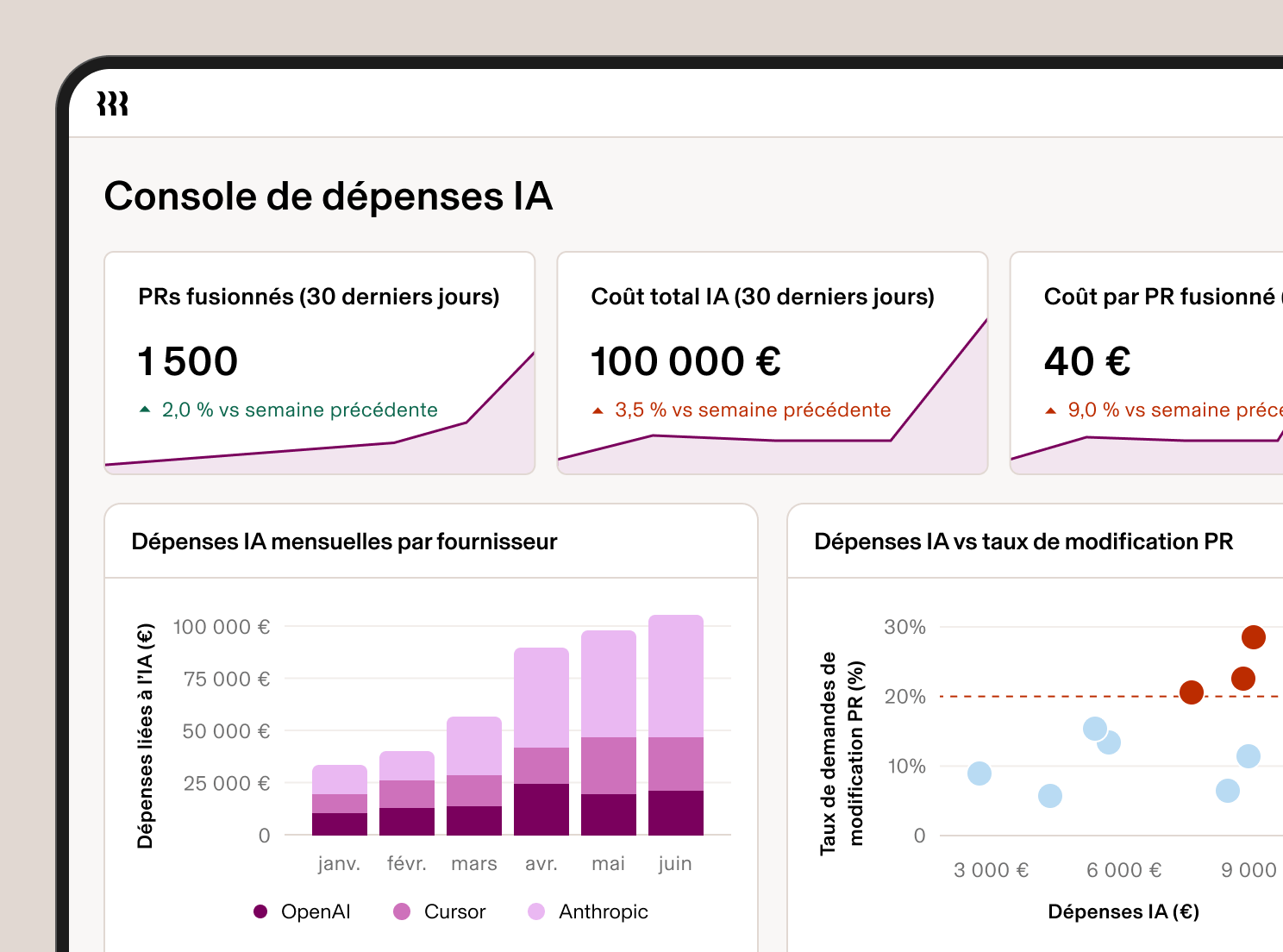Click the 'Taux de demandes de modification PR (%)' axis title
1283x952 pixels.
(842, 754)
